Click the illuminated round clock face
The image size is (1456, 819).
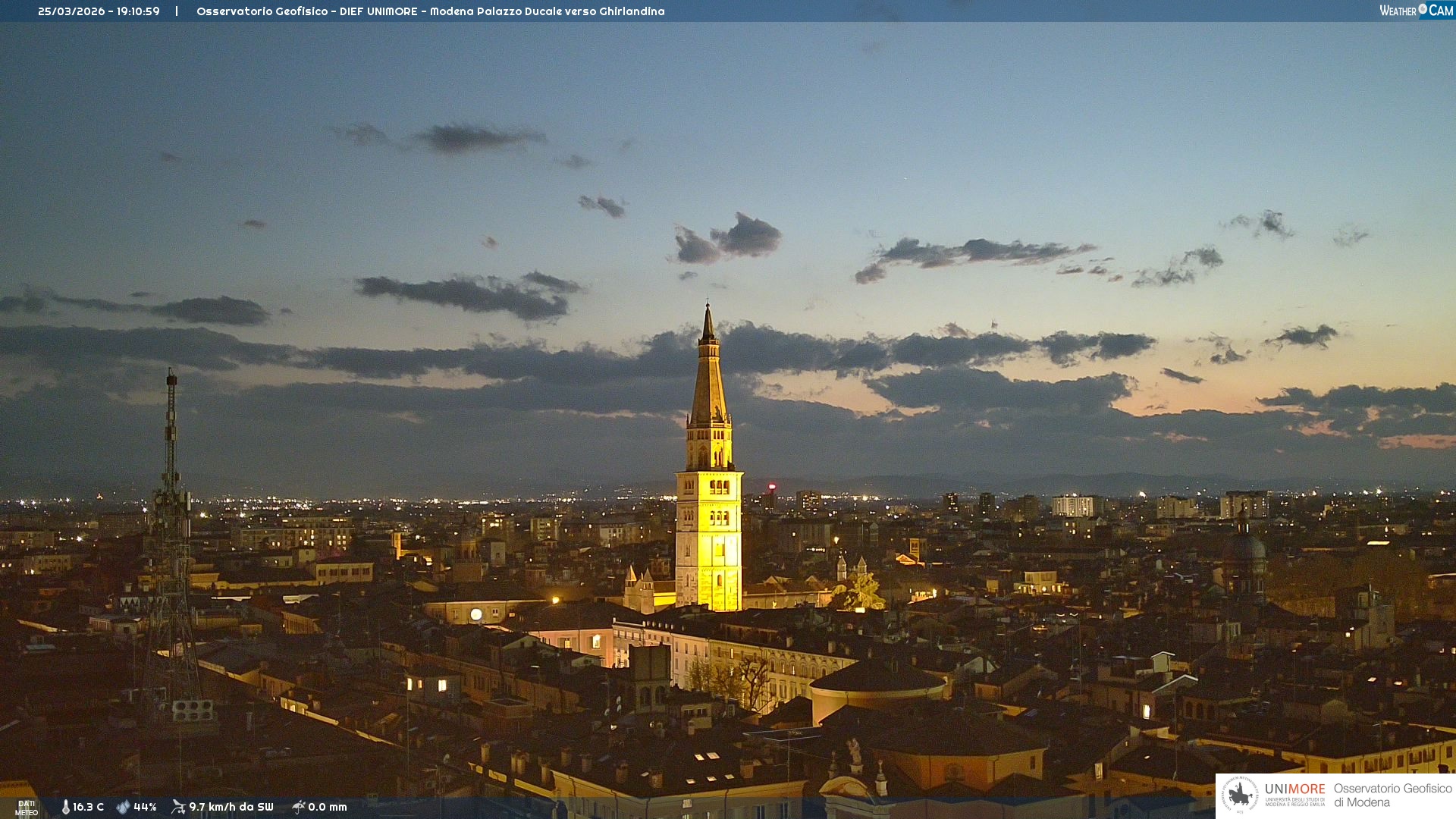tap(476, 614)
